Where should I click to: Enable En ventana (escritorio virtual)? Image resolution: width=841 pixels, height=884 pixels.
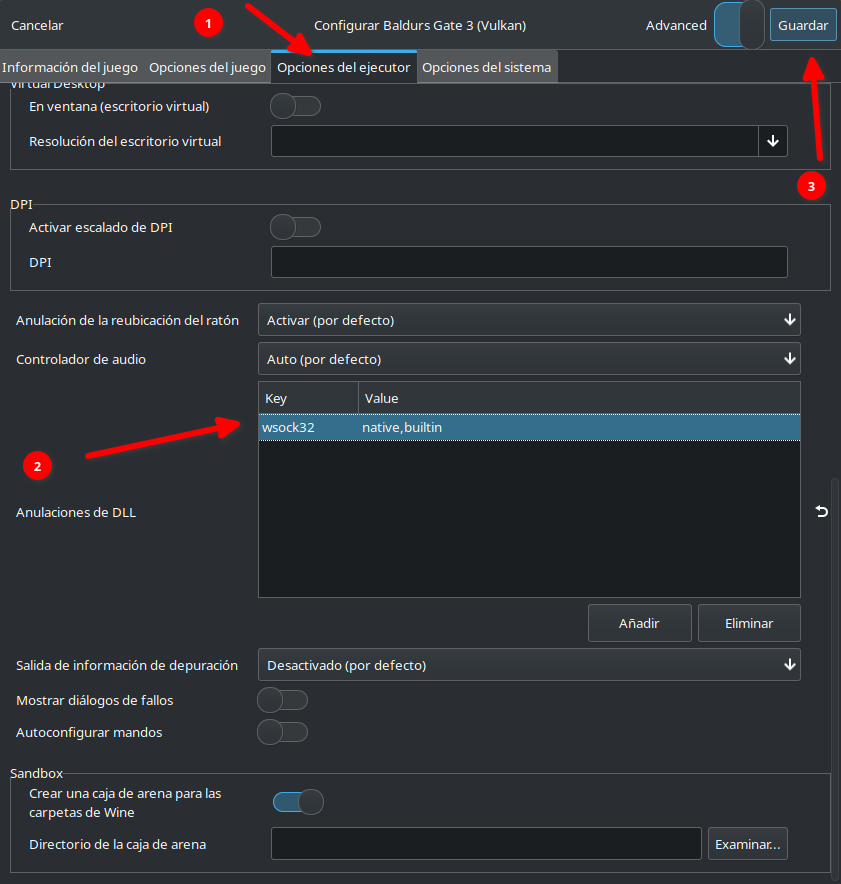tap(295, 106)
